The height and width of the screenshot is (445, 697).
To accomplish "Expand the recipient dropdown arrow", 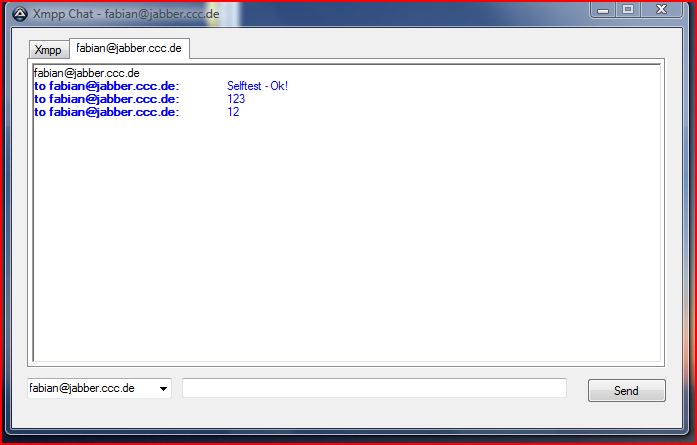I will (164, 389).
